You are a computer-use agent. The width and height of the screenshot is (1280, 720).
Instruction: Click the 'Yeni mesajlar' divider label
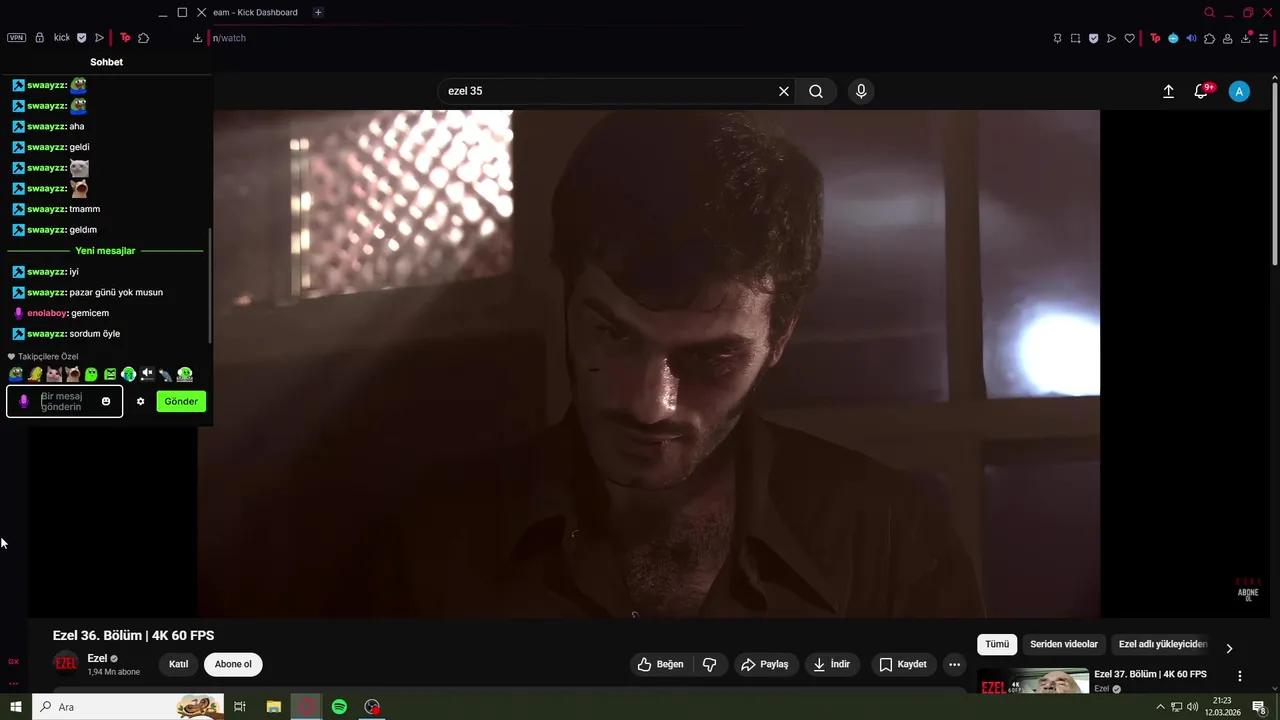coord(105,251)
